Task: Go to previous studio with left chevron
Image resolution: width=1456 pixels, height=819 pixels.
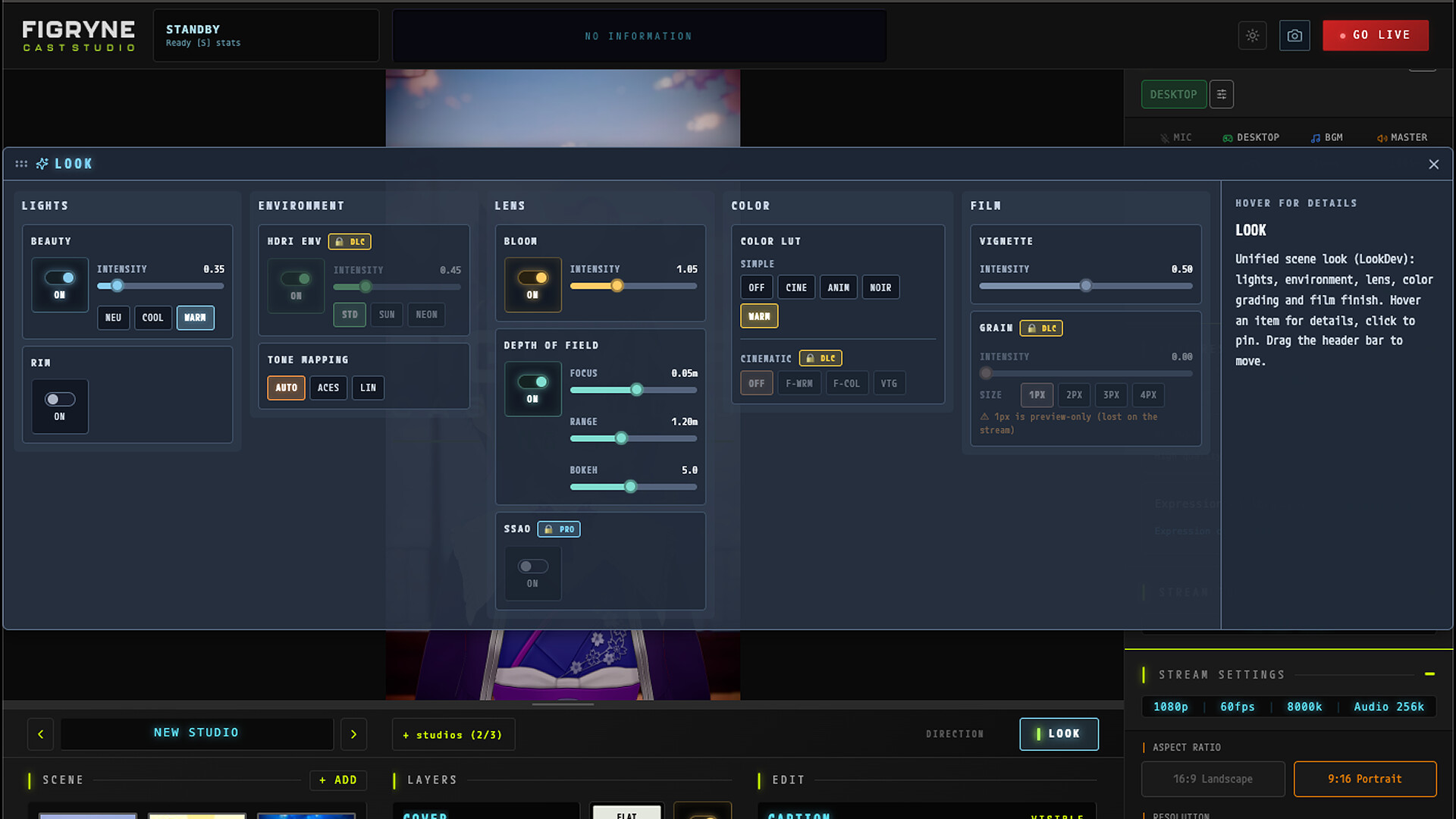Action: (41, 734)
